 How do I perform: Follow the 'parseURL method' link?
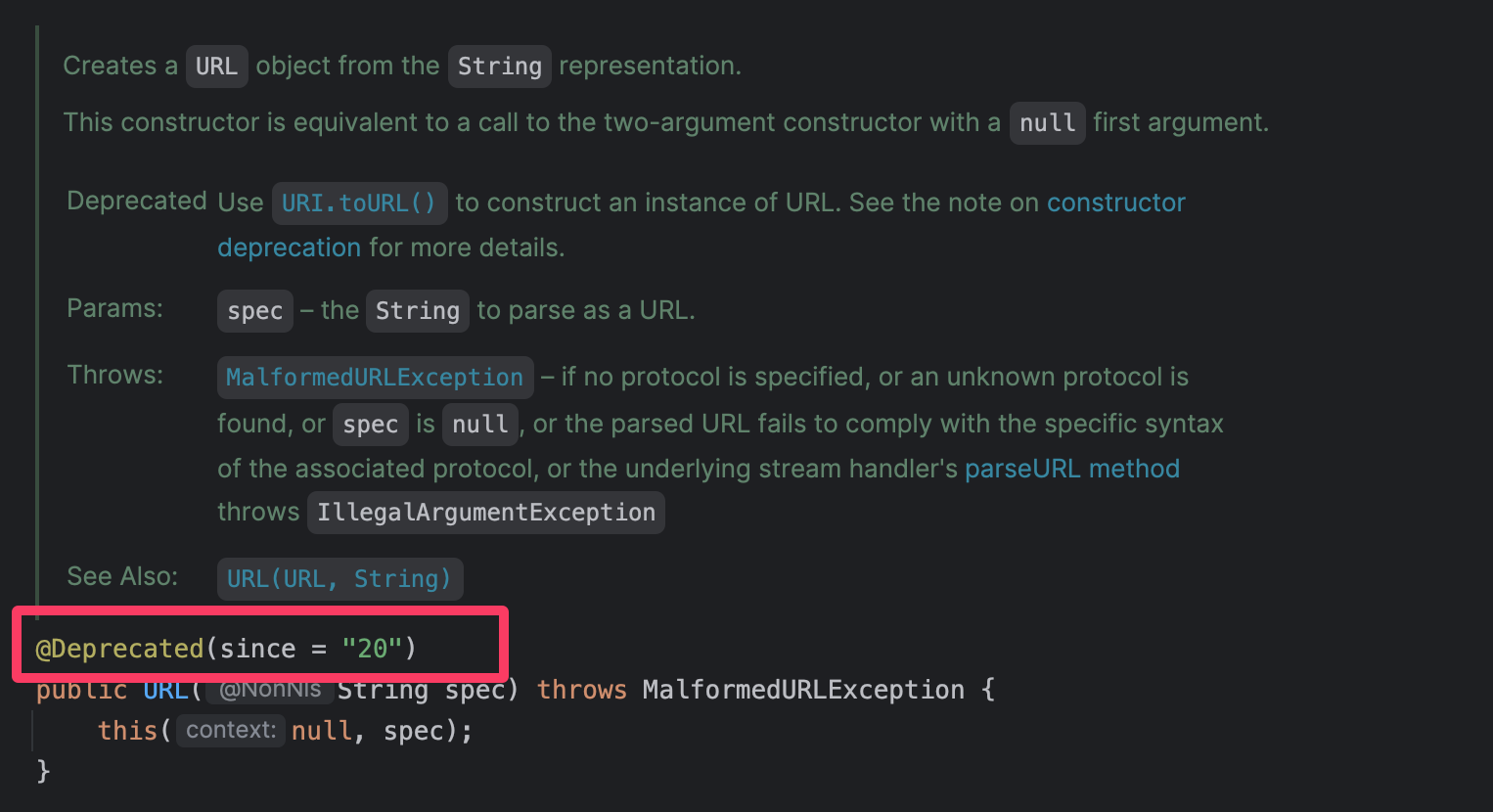(1071, 469)
